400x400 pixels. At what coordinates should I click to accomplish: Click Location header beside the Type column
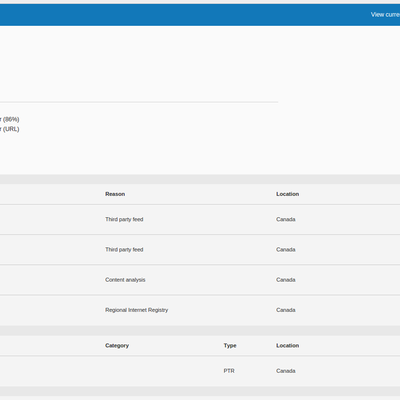(287, 346)
